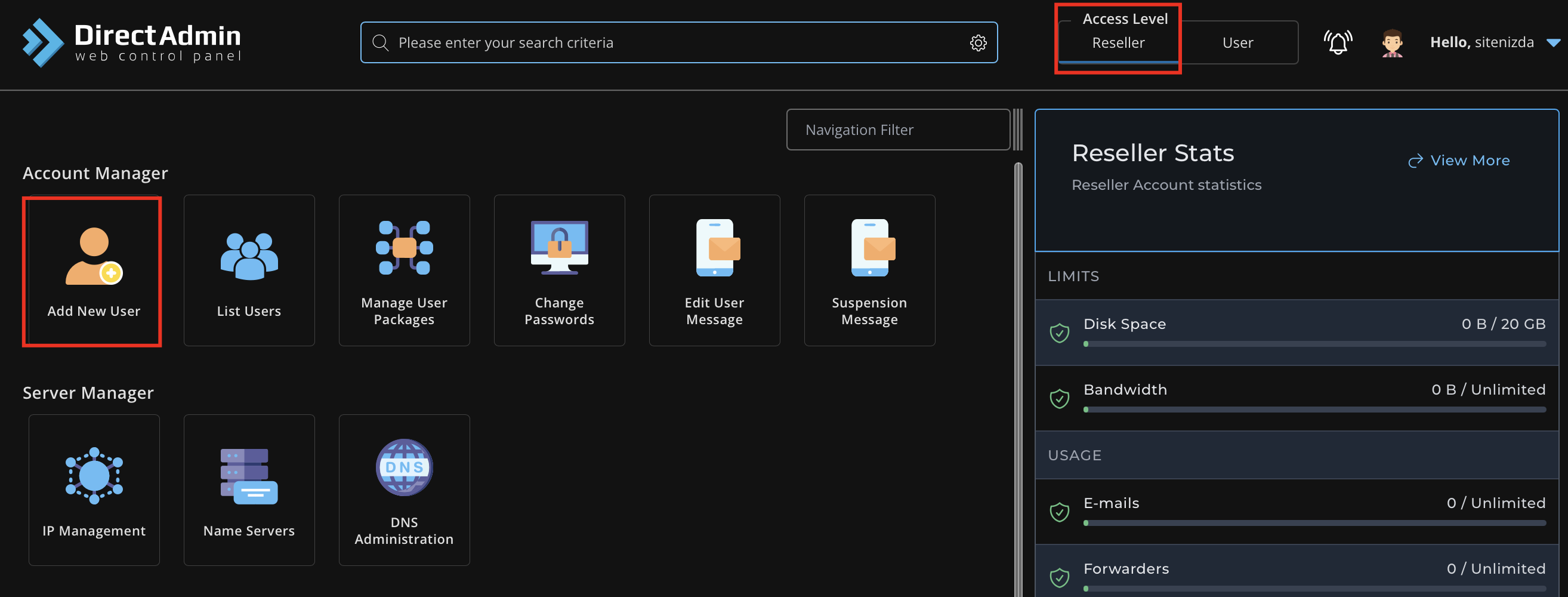This screenshot has height=597, width=1568.
Task: Click the main search criteria box
Action: (x=679, y=42)
